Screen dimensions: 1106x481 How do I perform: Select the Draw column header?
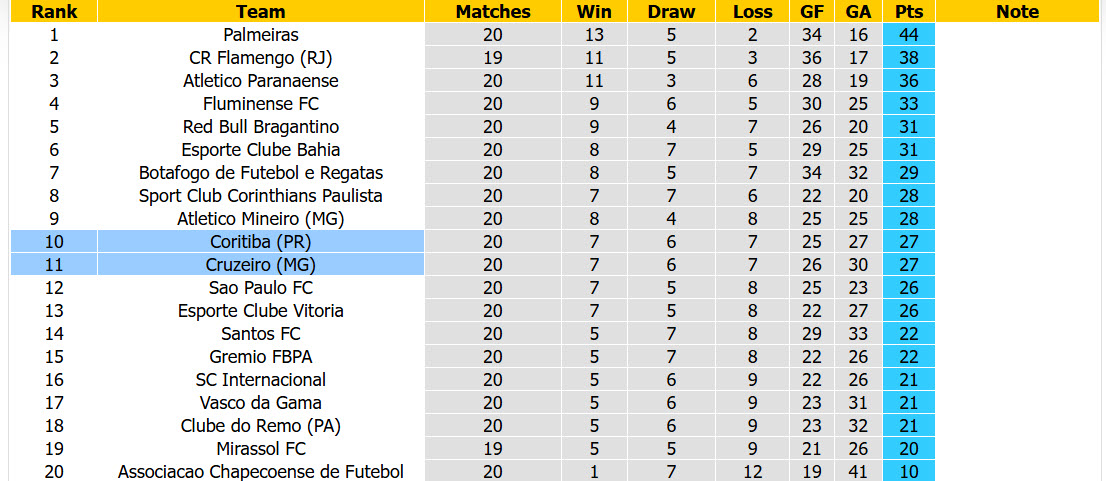coord(672,11)
